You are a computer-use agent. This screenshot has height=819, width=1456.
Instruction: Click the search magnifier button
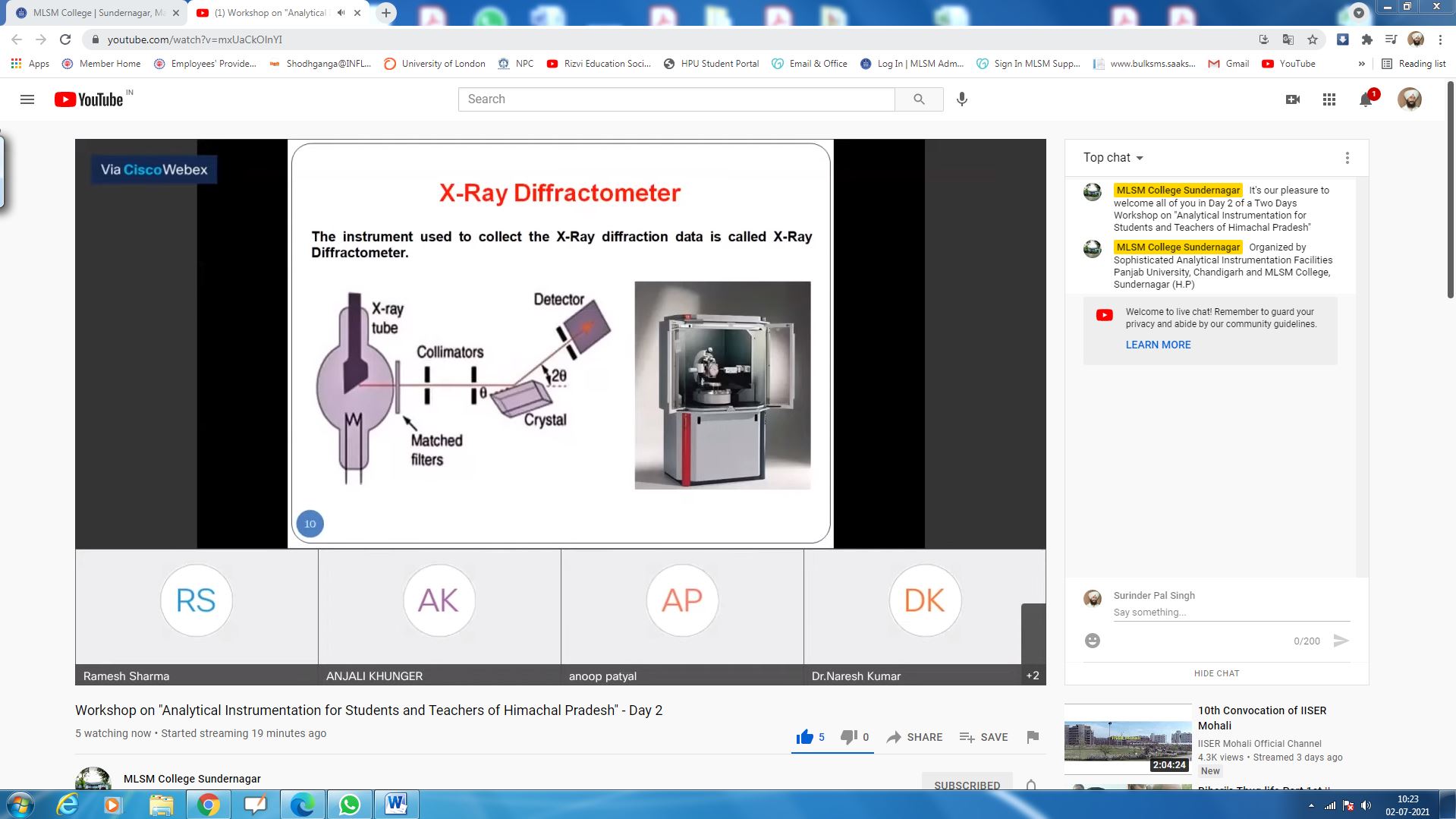point(919,99)
